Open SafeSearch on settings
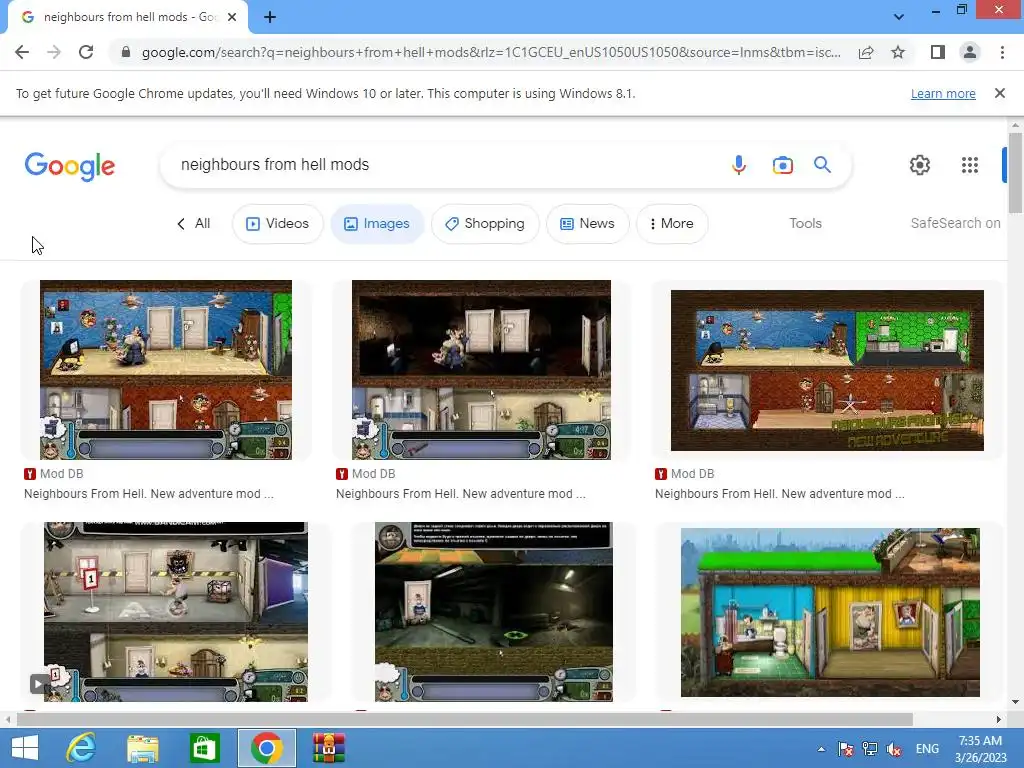 (955, 223)
